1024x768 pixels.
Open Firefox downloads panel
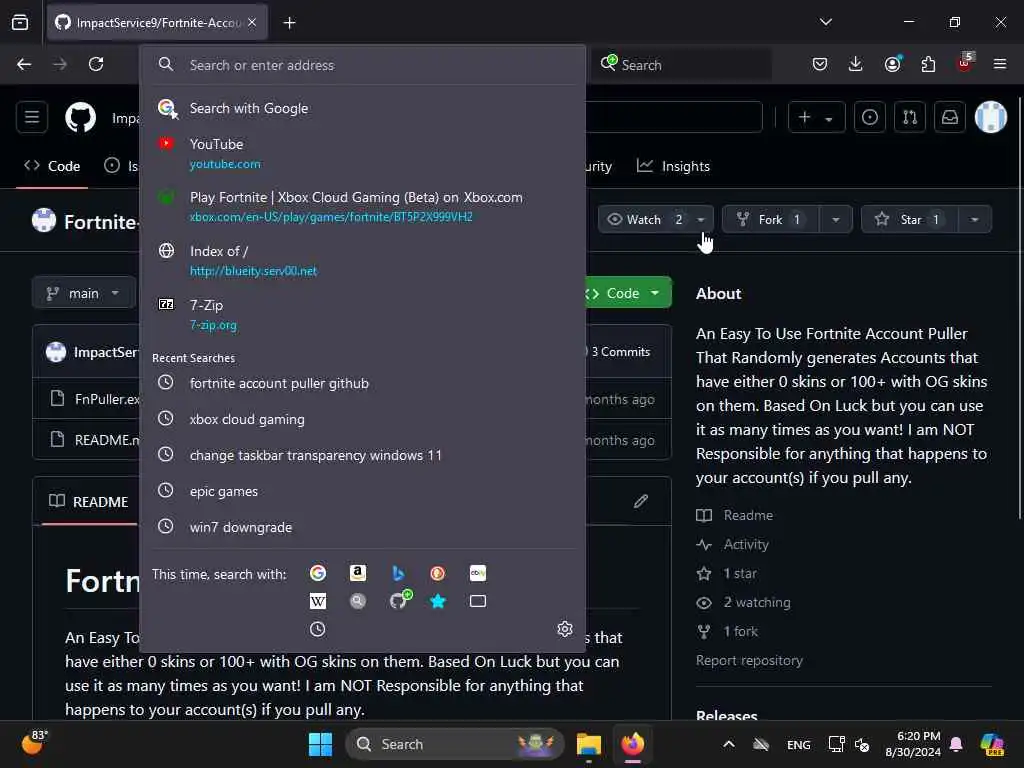856,64
